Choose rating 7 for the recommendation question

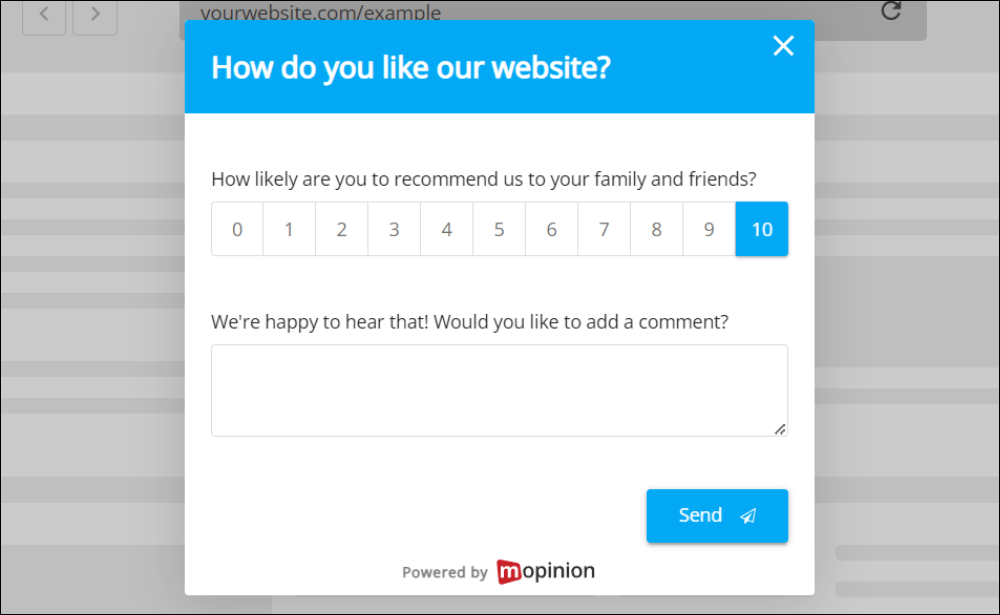click(604, 229)
